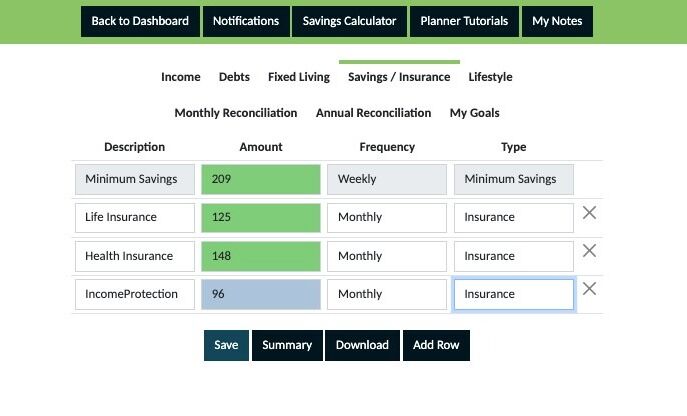This screenshot has height=416, width=687.
Task: Open the My Goals tab
Action: click(475, 113)
